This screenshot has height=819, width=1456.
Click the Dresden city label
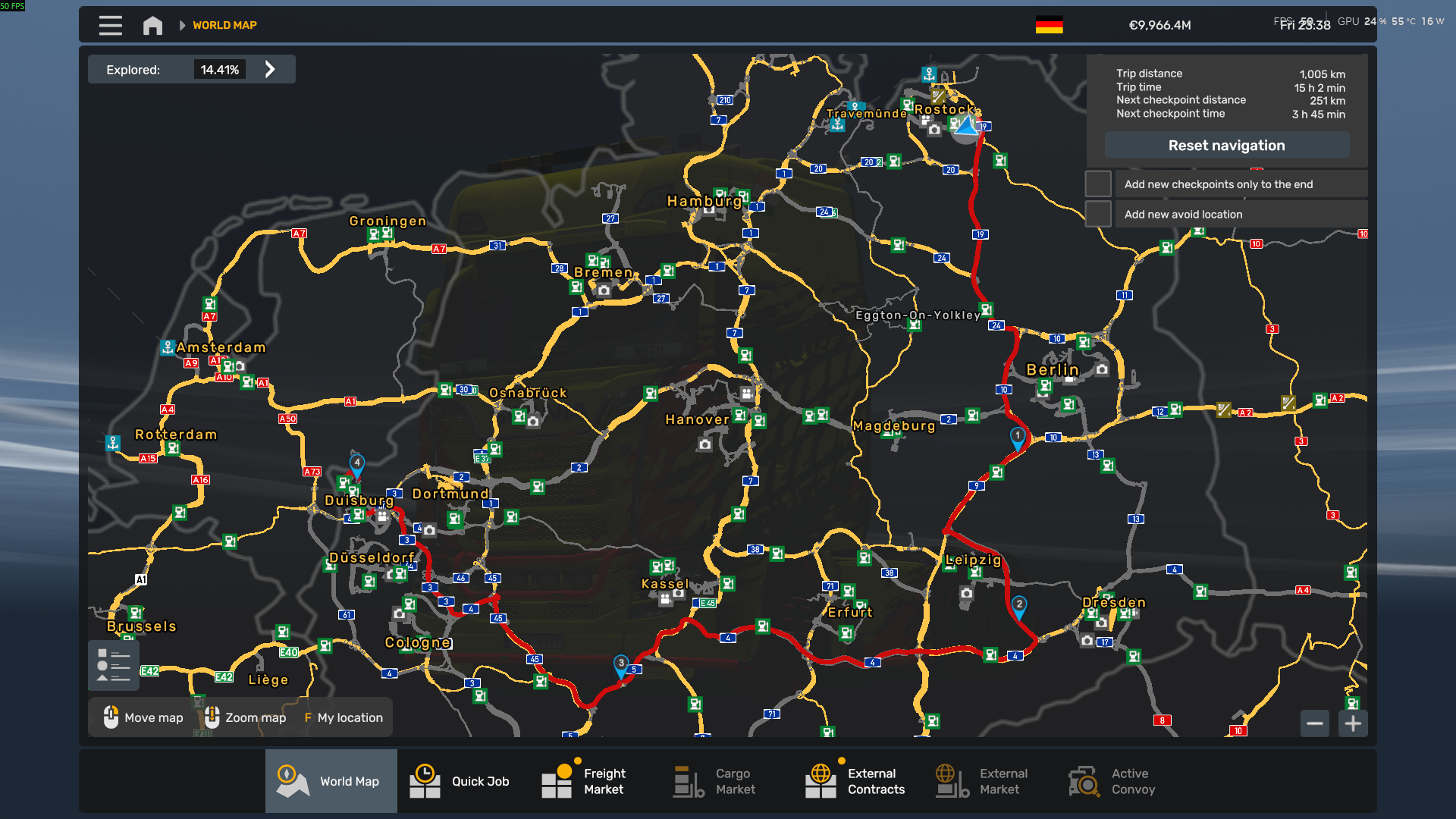tap(1114, 602)
